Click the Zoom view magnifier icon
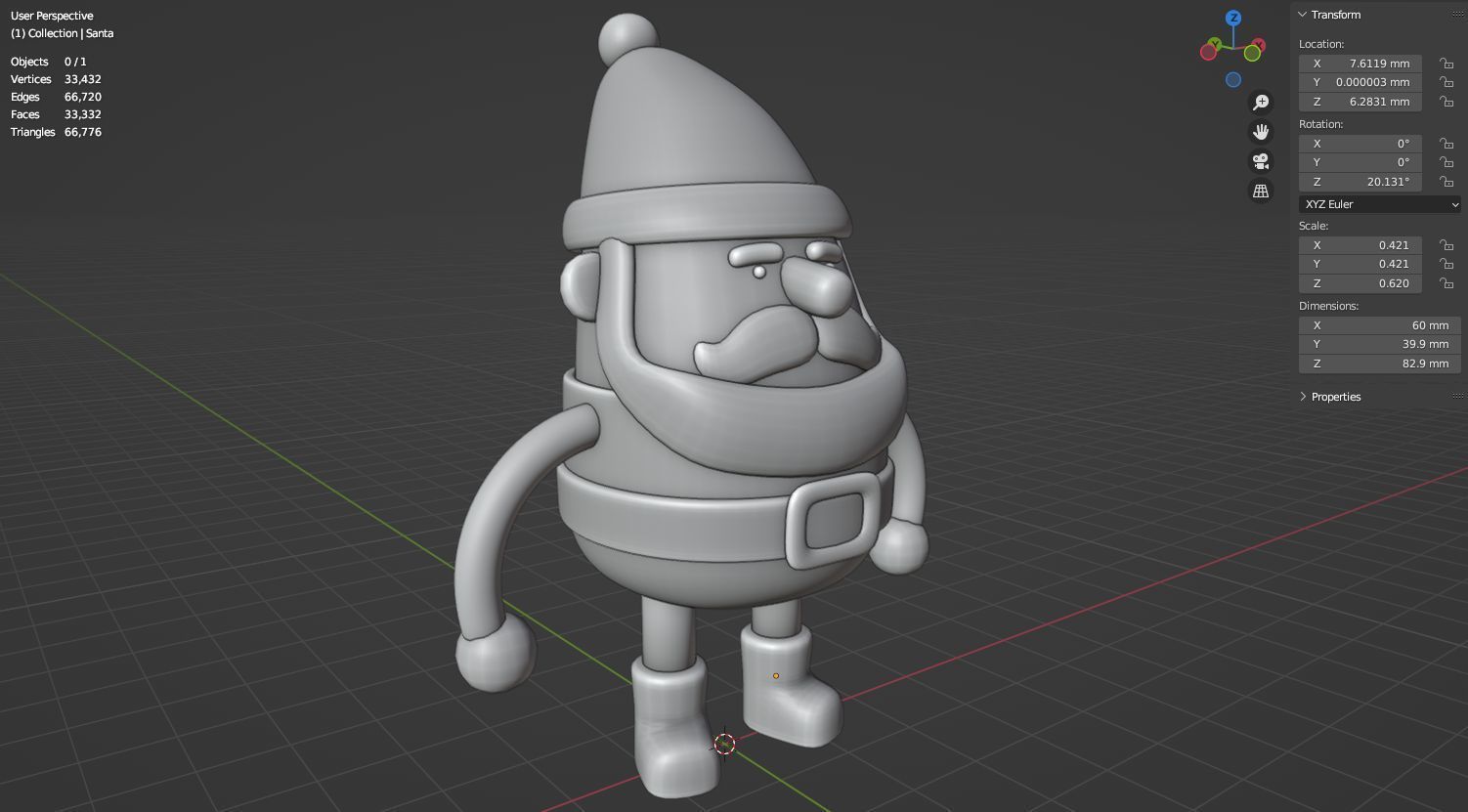This screenshot has height=812, width=1468. coord(1261,103)
